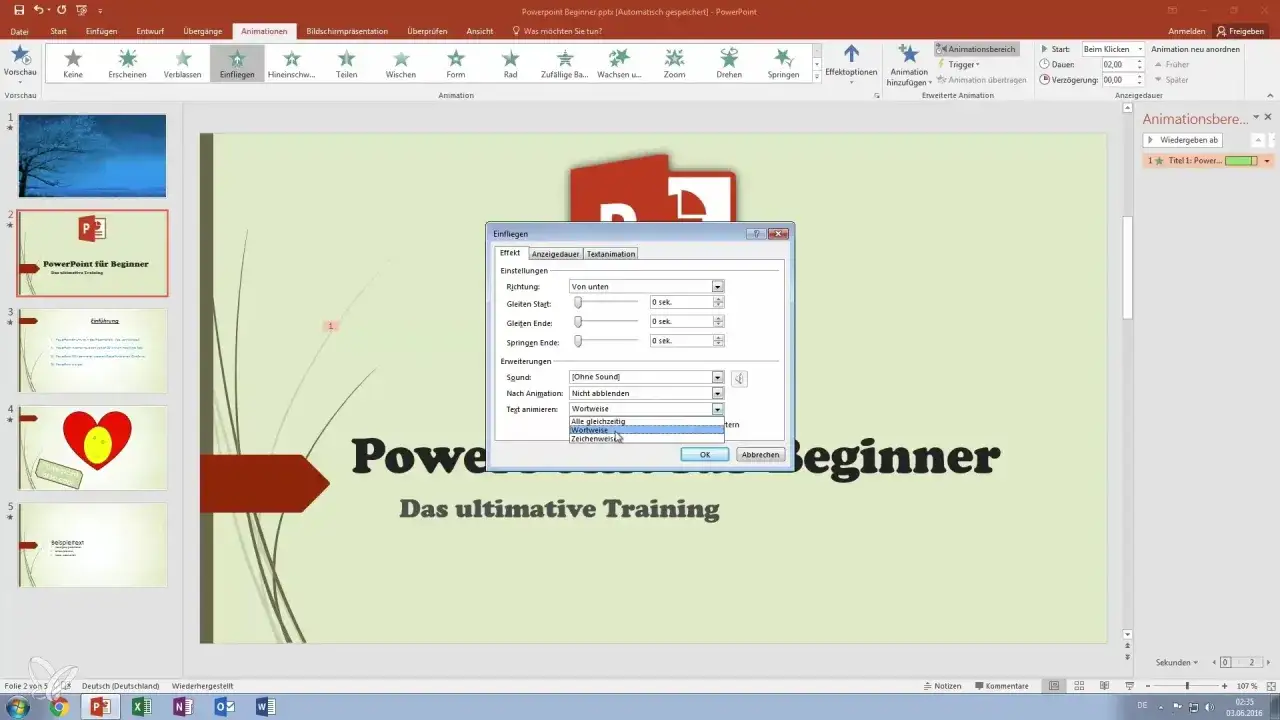Open Excel from the taskbar
This screenshot has height=720, width=1280.
tap(141, 707)
